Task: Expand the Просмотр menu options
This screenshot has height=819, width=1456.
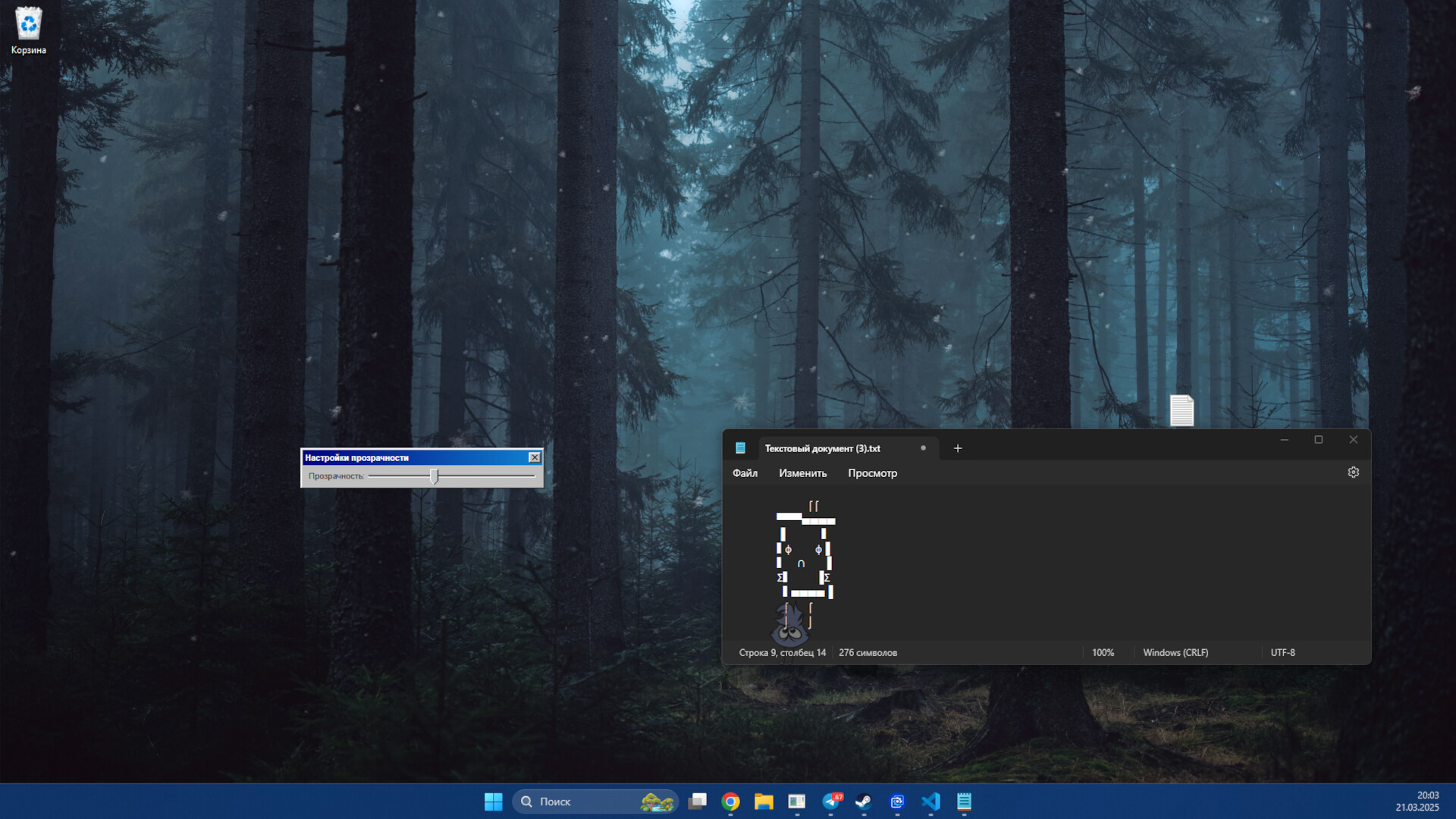Action: (872, 472)
